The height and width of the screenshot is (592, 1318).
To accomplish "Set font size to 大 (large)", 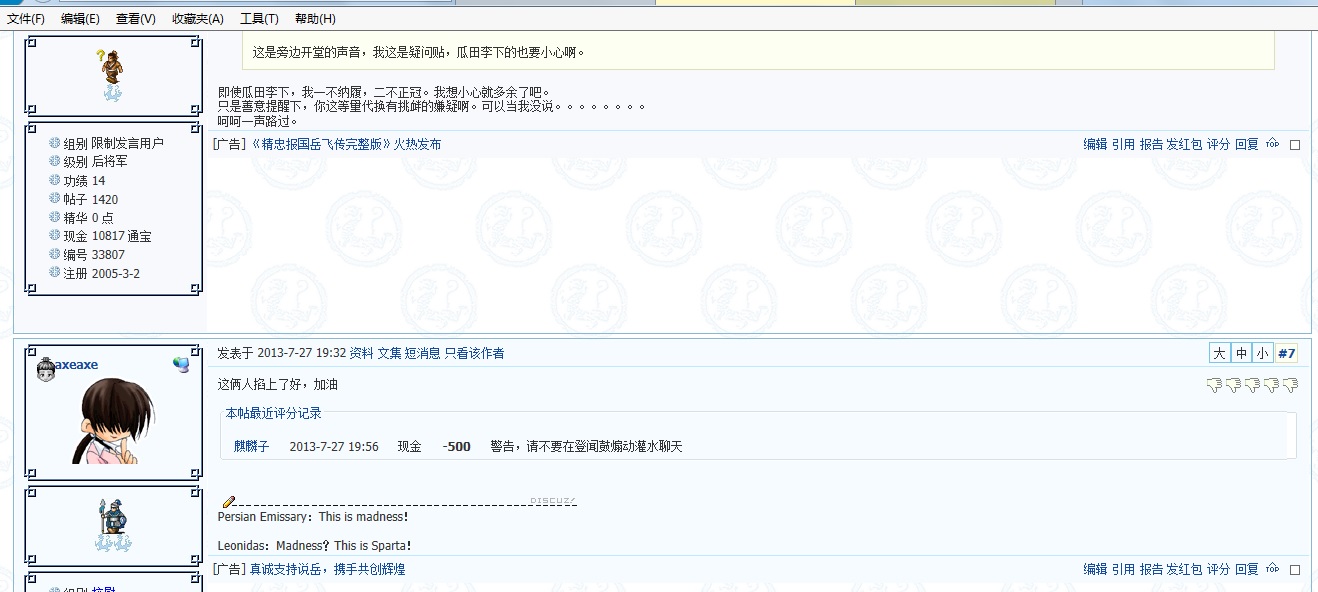I will point(1219,353).
